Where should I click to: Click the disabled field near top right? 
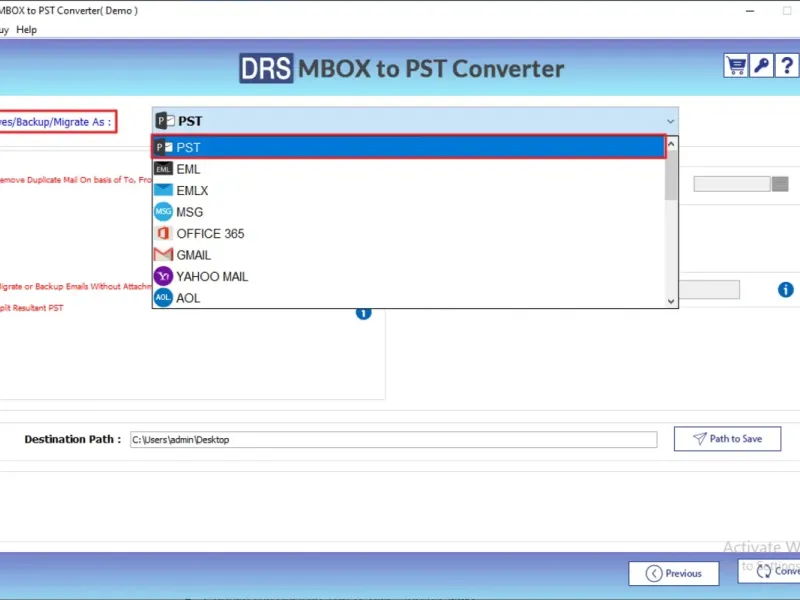732,184
